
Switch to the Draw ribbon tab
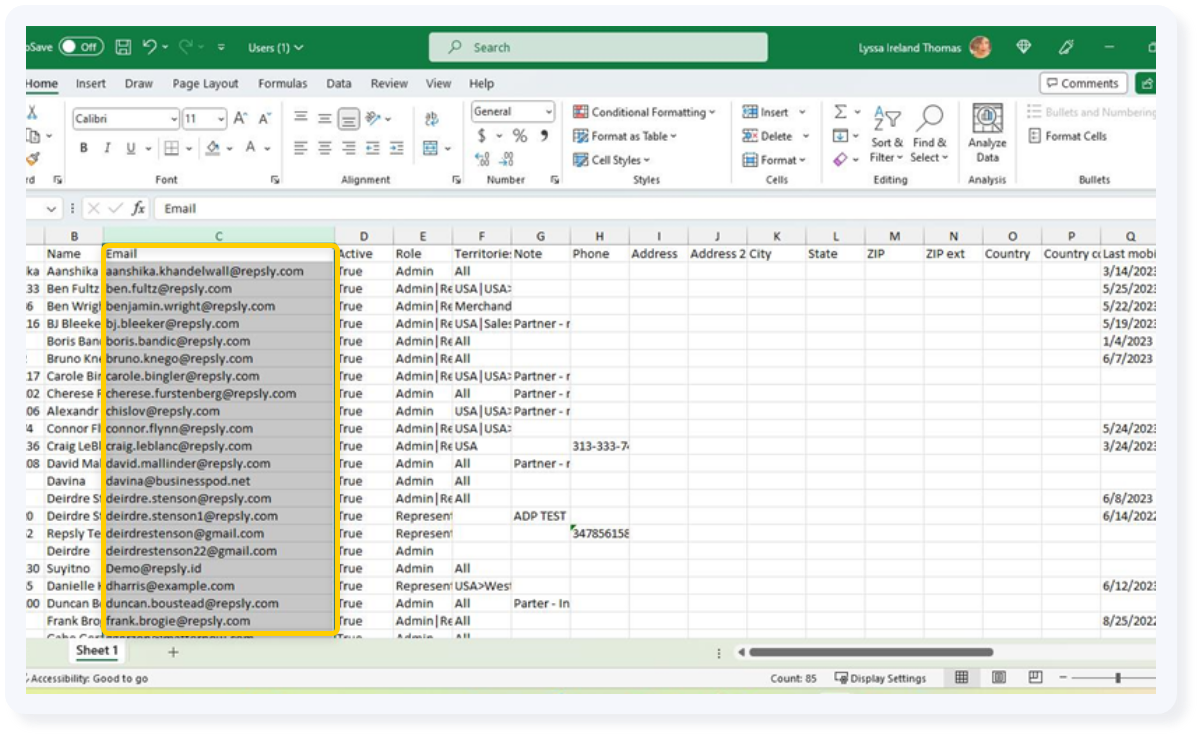tap(139, 84)
